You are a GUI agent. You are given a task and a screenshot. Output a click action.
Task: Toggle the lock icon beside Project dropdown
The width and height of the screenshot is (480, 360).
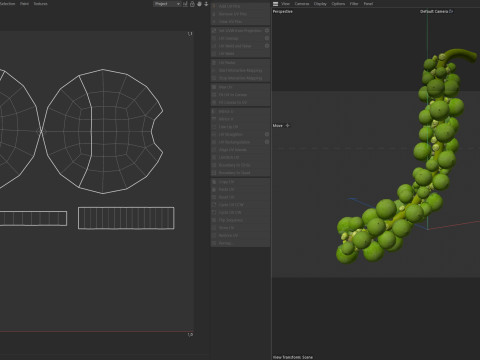point(192,4)
